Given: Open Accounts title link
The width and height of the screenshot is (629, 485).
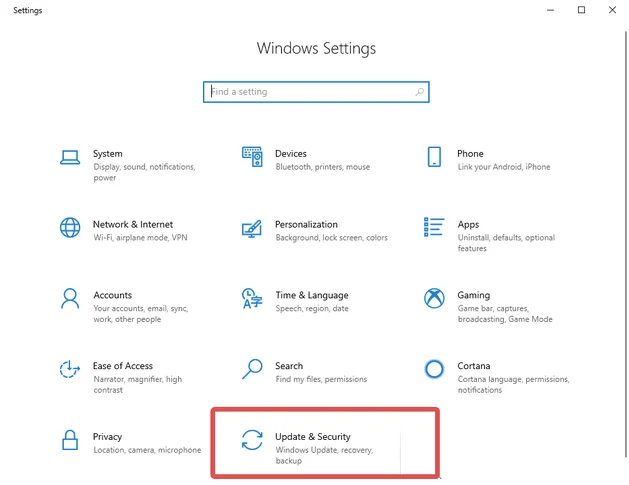Looking at the screenshot, I should tap(113, 295).
